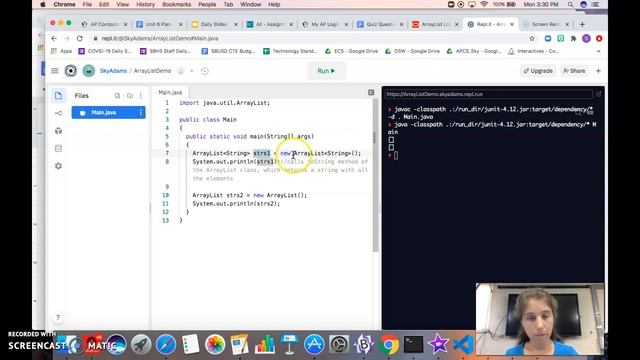Click the new file icon in Files
This screenshot has width=640, height=360.
click(118, 96)
